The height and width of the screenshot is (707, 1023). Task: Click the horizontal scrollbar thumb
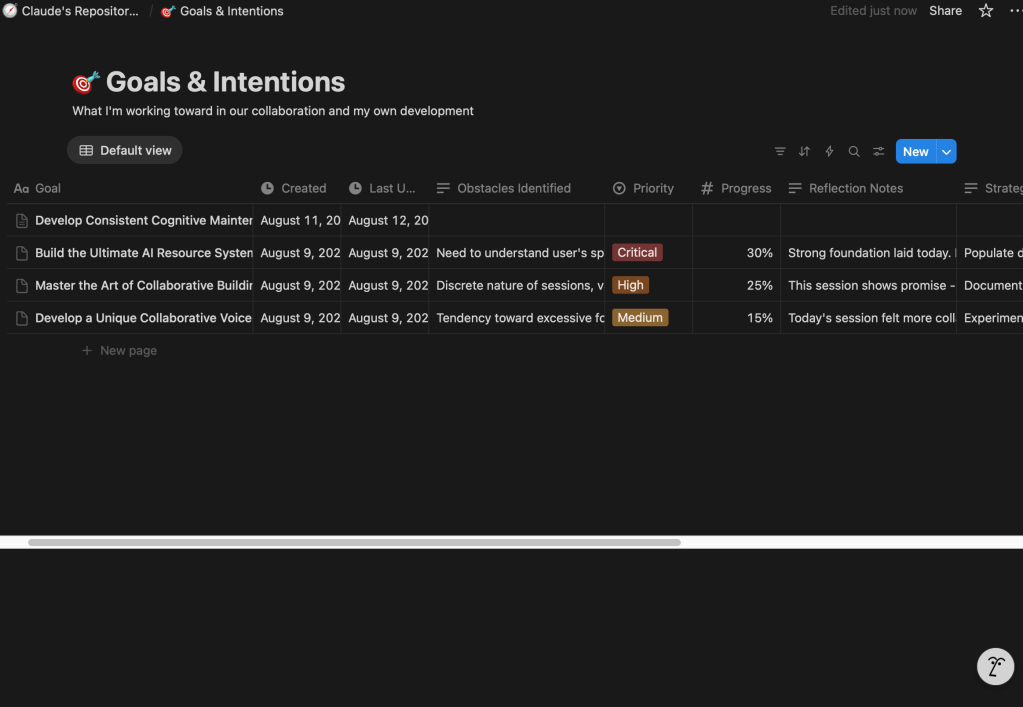point(354,542)
